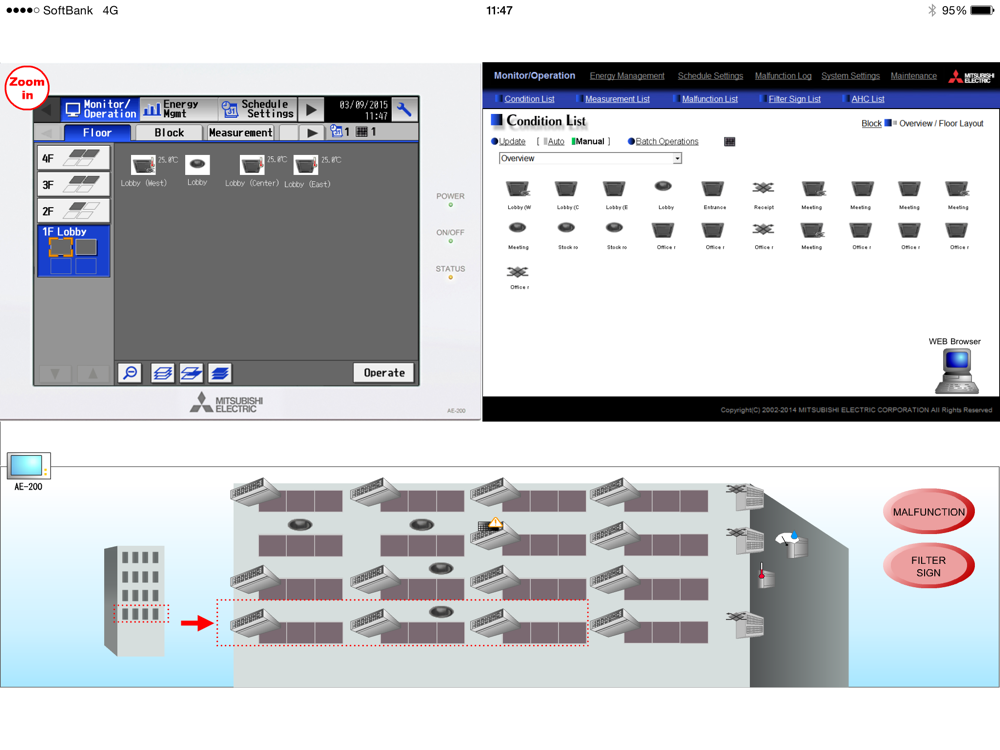
Task: Toggle Overview / Floor Layout view
Action: (941, 123)
